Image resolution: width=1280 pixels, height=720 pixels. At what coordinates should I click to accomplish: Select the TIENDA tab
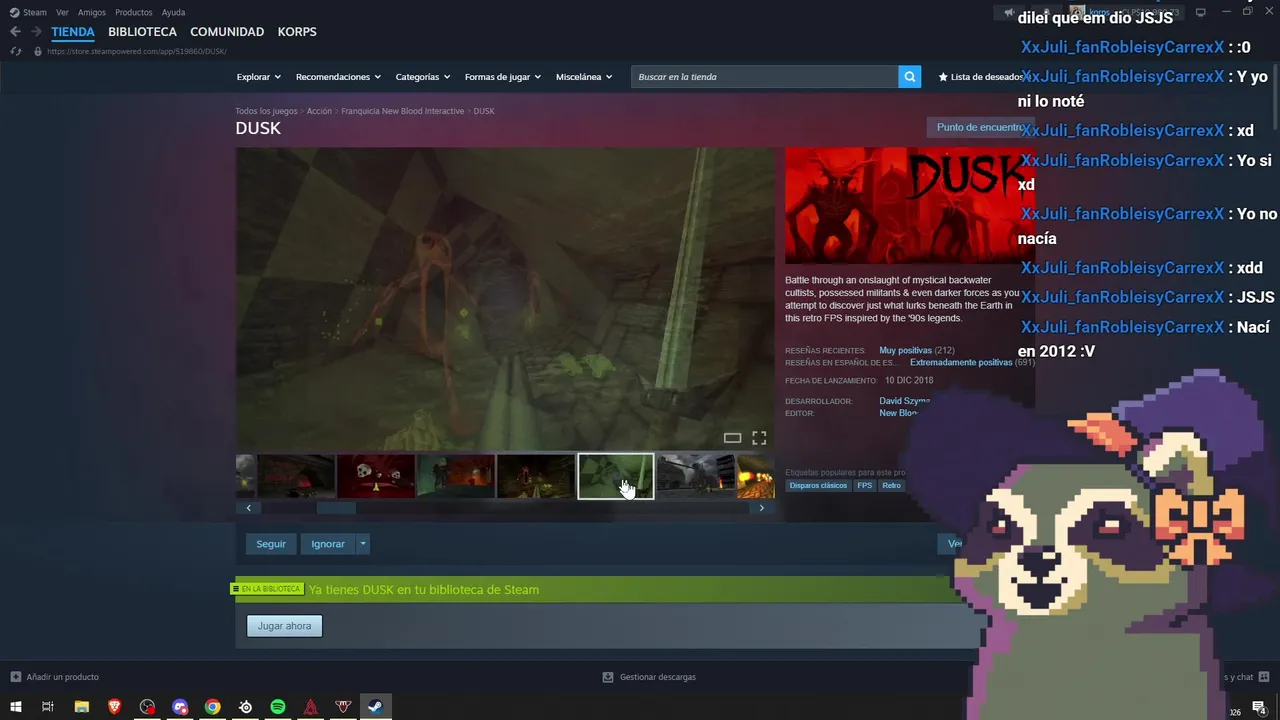(73, 32)
